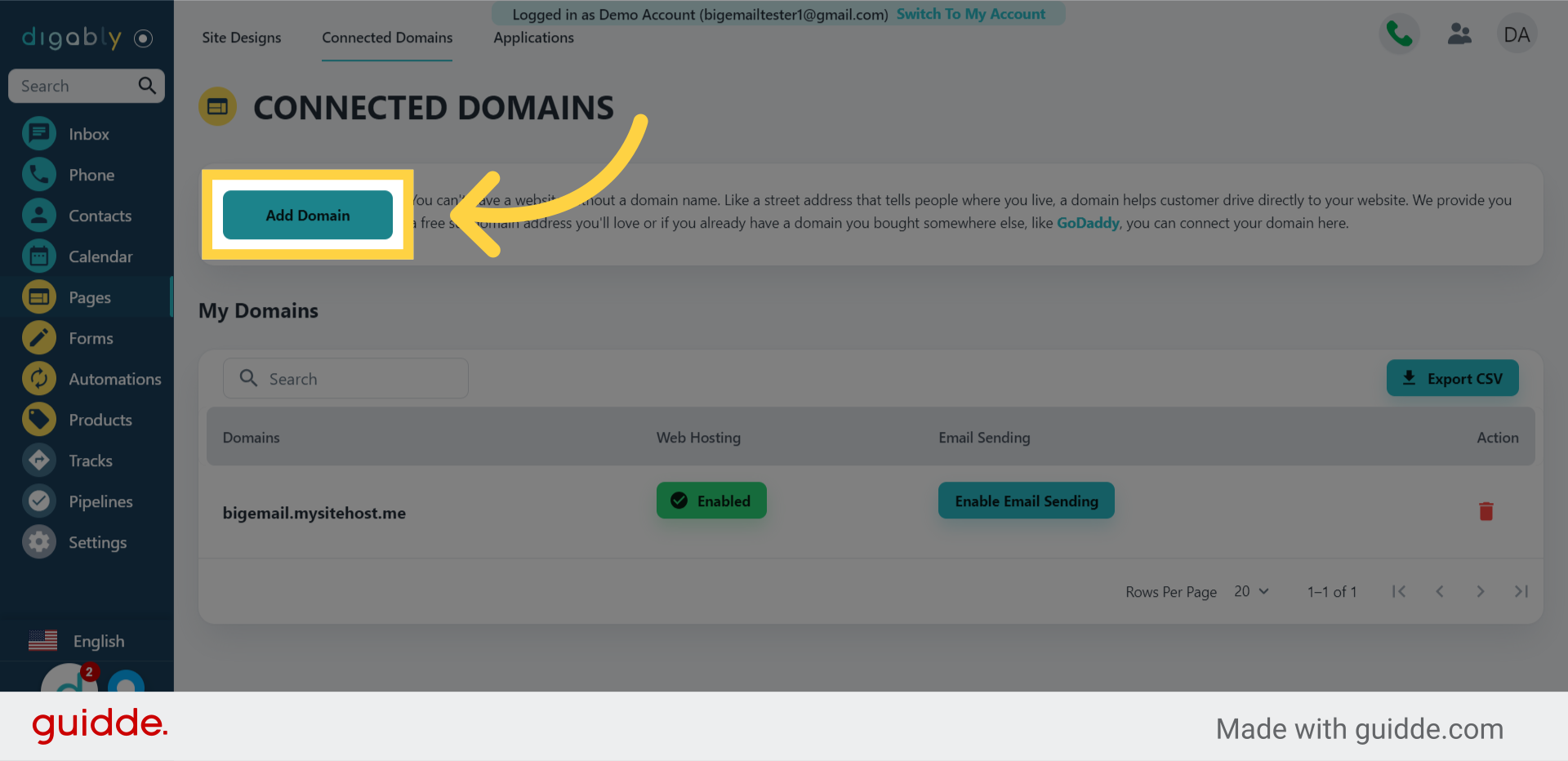Open Contacts via its person icon

(39, 216)
